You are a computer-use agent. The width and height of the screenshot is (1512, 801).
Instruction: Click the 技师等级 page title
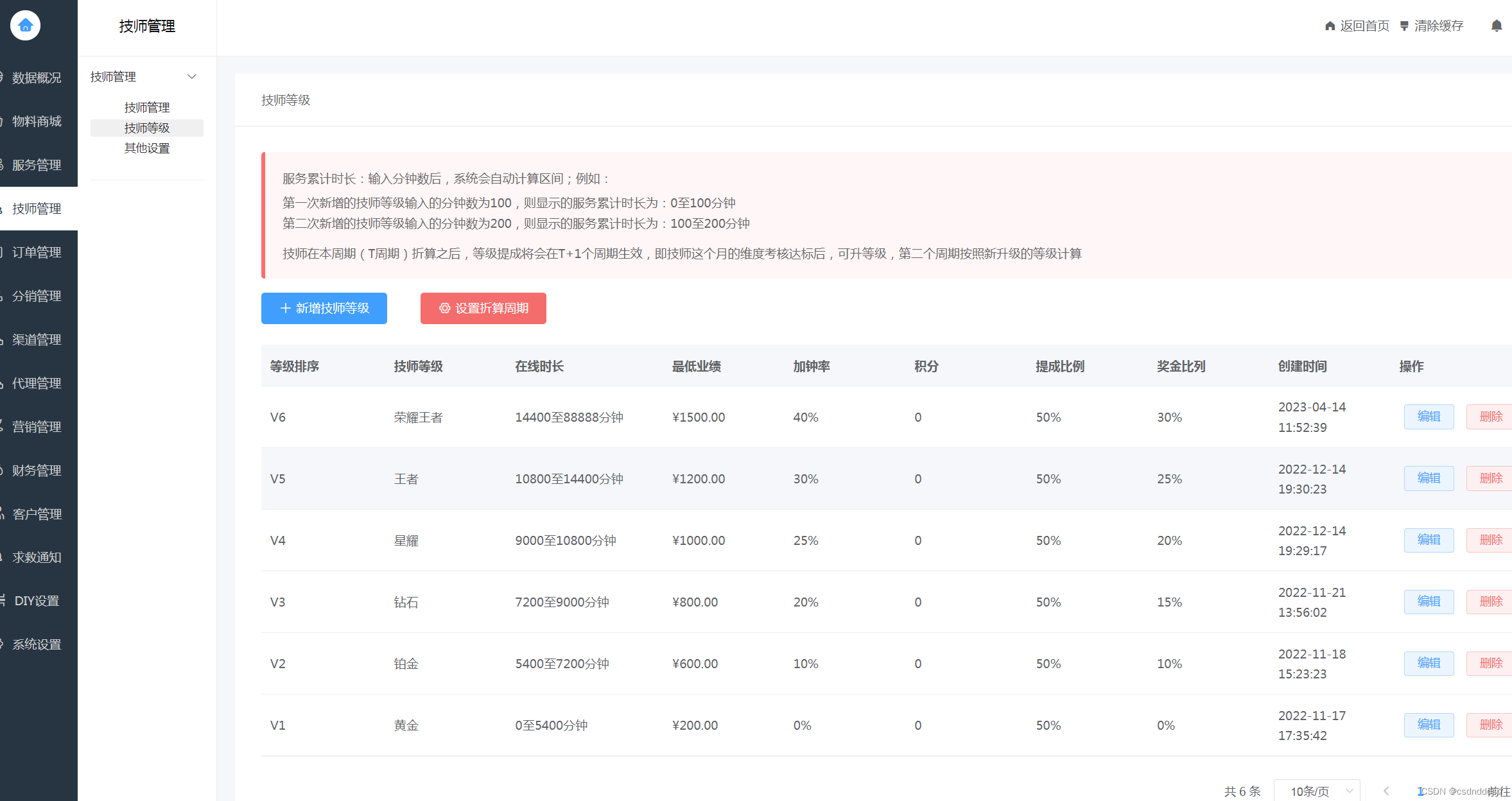pos(286,100)
